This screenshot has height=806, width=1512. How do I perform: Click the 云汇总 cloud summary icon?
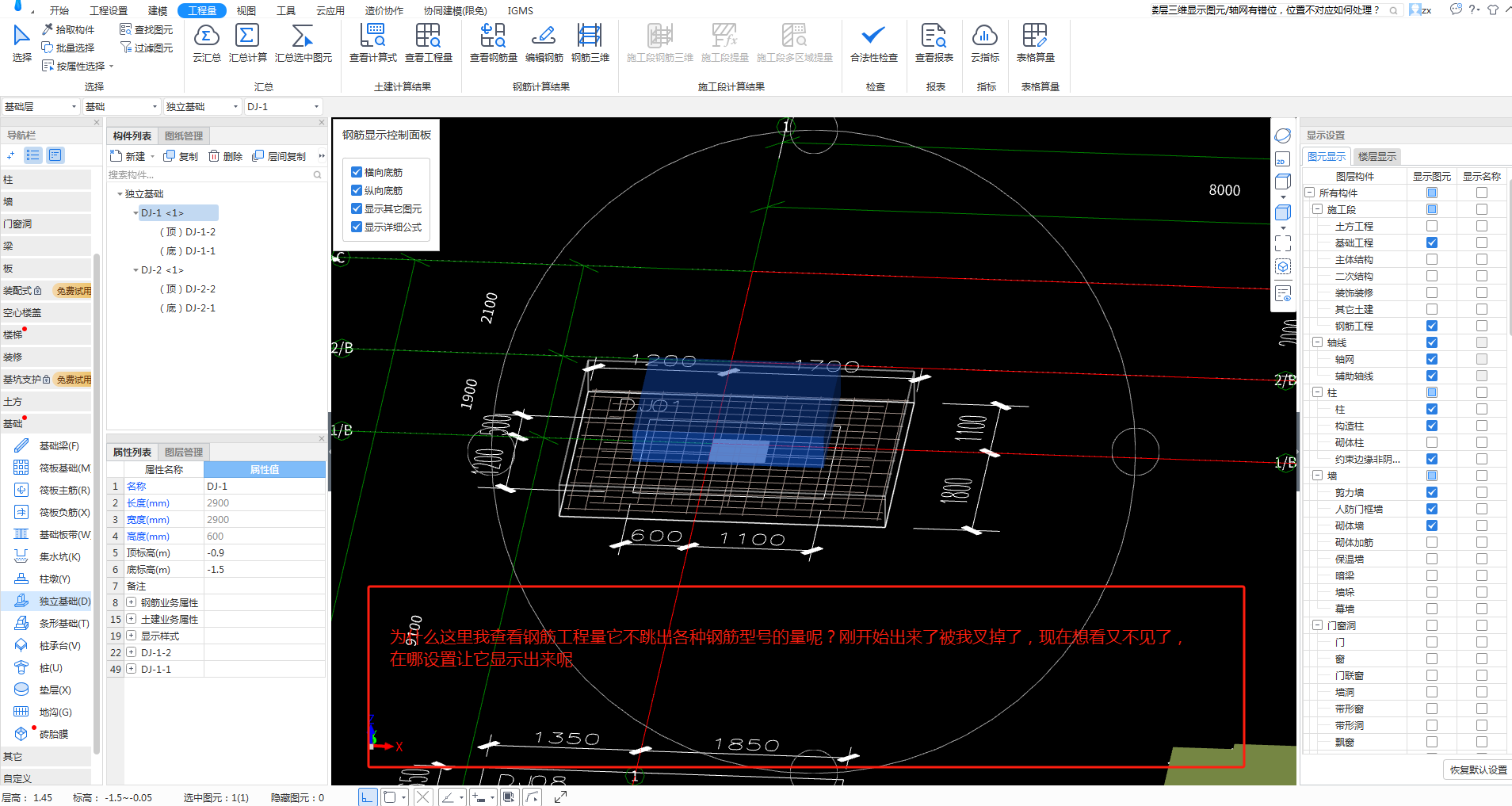[206, 43]
